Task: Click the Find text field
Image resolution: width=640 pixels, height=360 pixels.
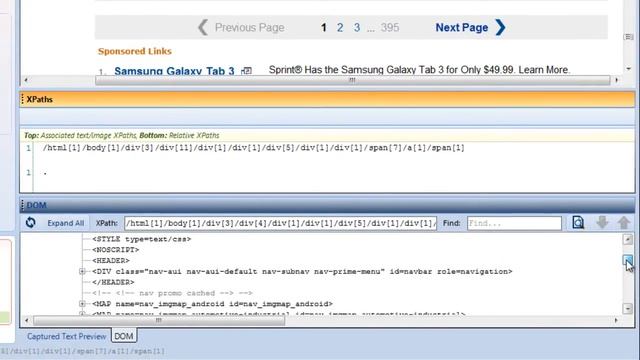Action: pyautogui.click(x=514, y=223)
